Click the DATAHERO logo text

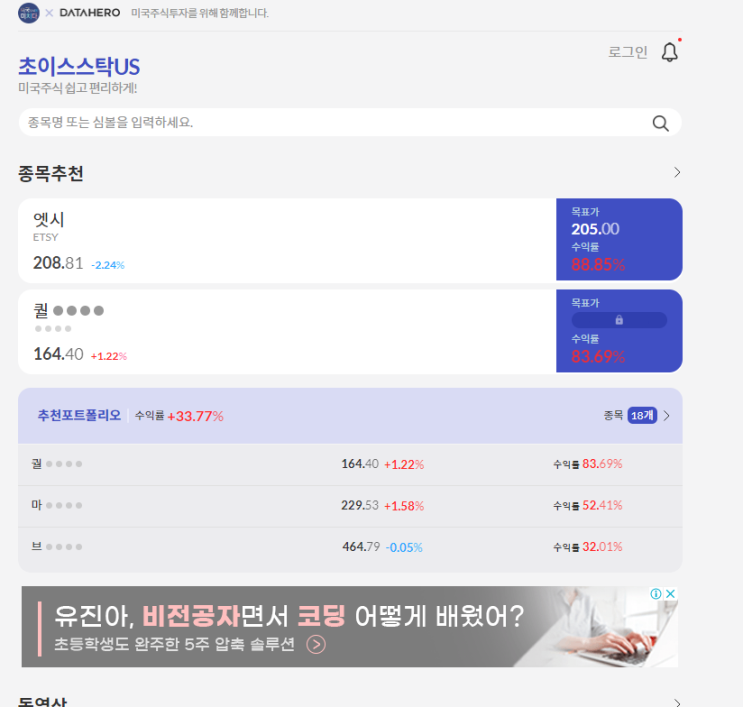[x=90, y=13]
